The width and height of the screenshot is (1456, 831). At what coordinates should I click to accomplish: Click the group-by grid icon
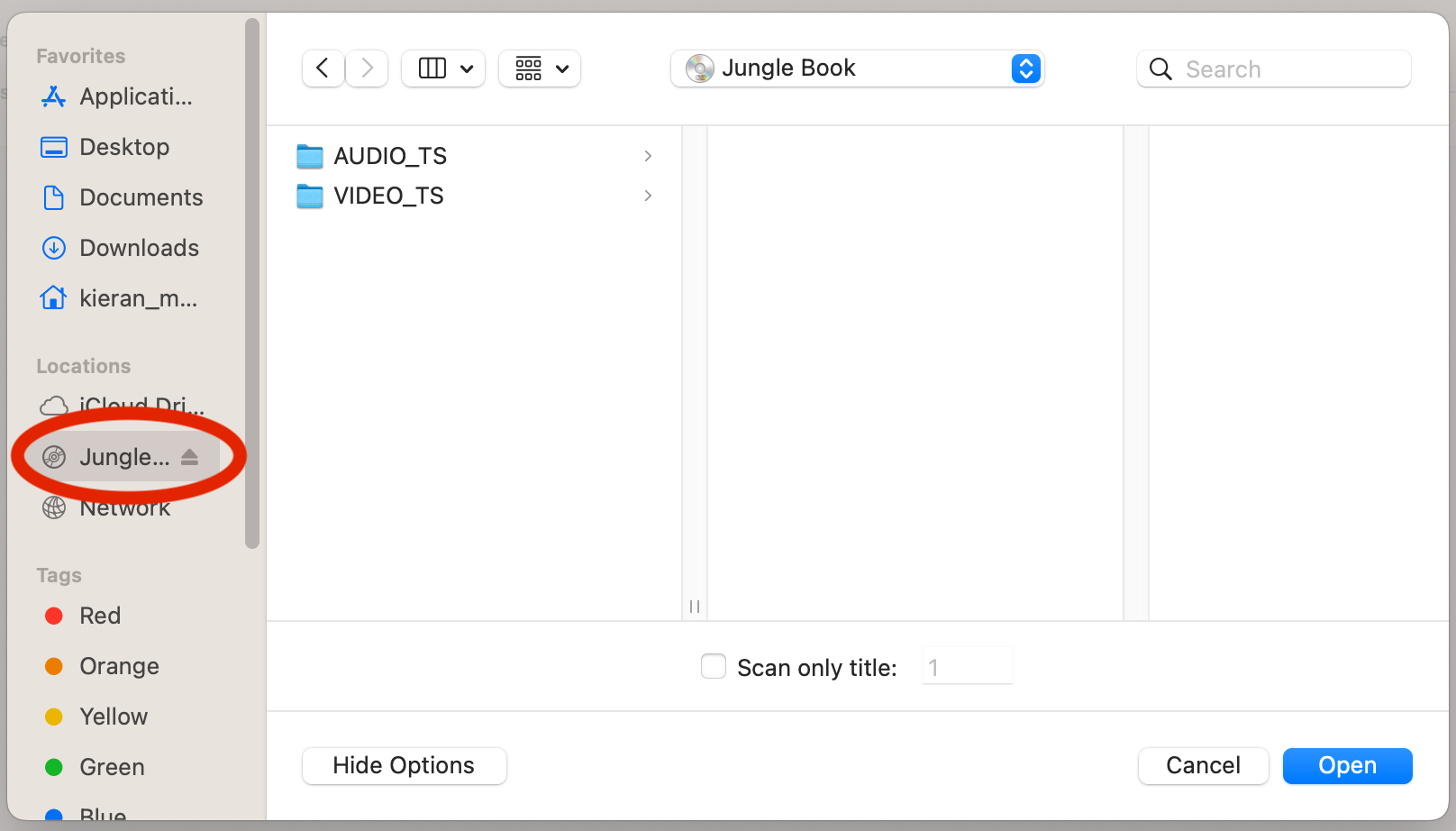(x=529, y=68)
